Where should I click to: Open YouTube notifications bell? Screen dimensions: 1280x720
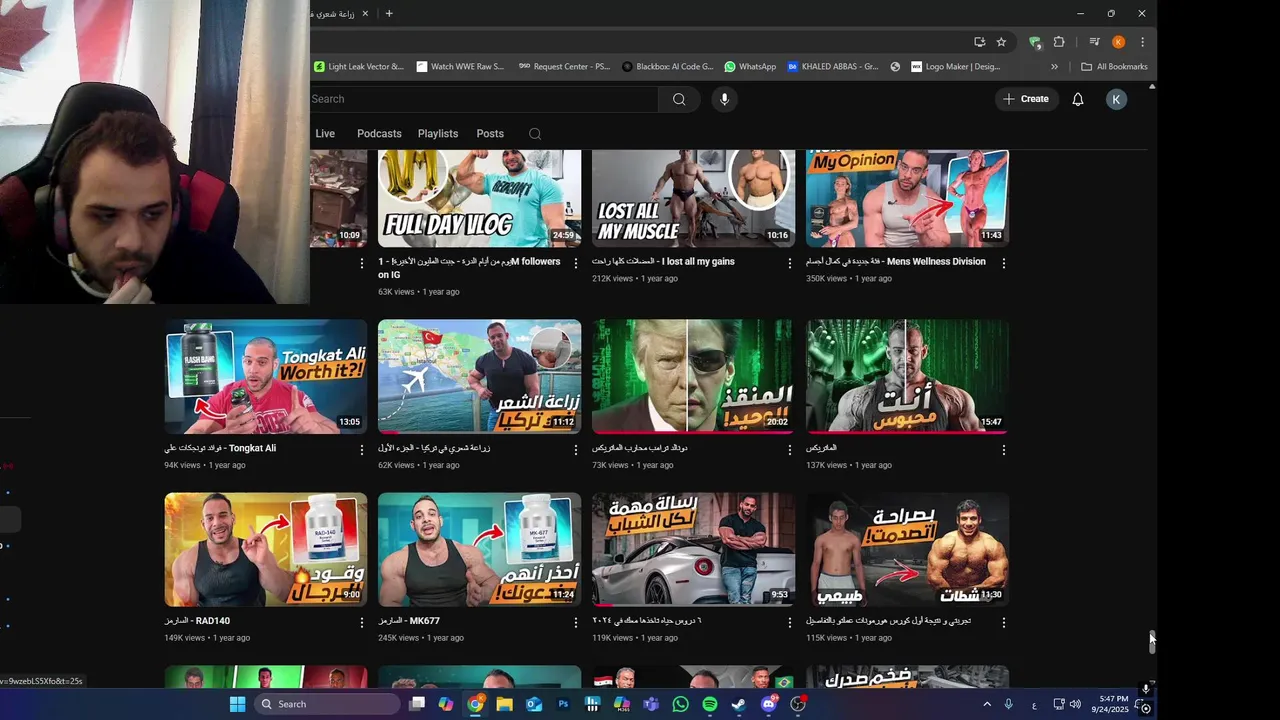(1078, 99)
